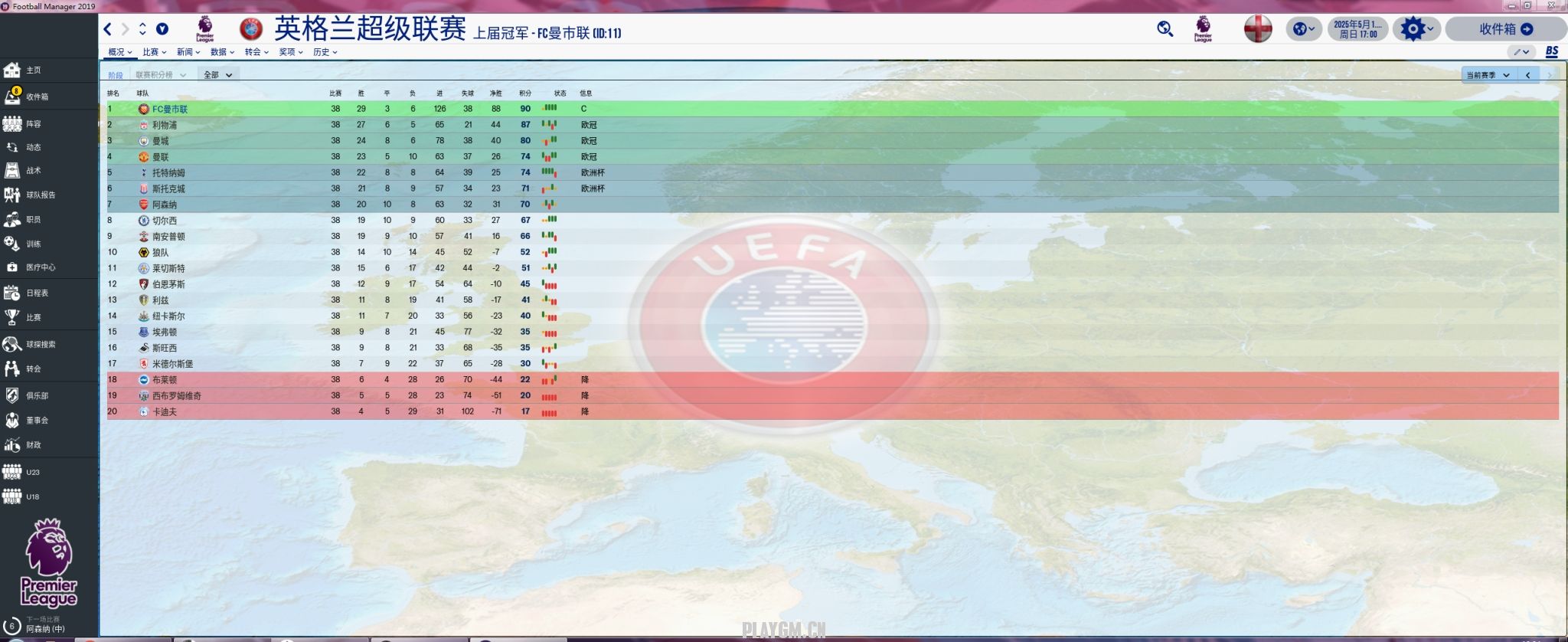Click the 转会 transfers sidebar icon

click(x=12, y=368)
